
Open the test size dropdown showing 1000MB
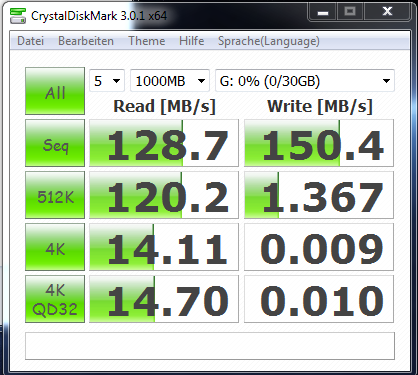point(170,81)
